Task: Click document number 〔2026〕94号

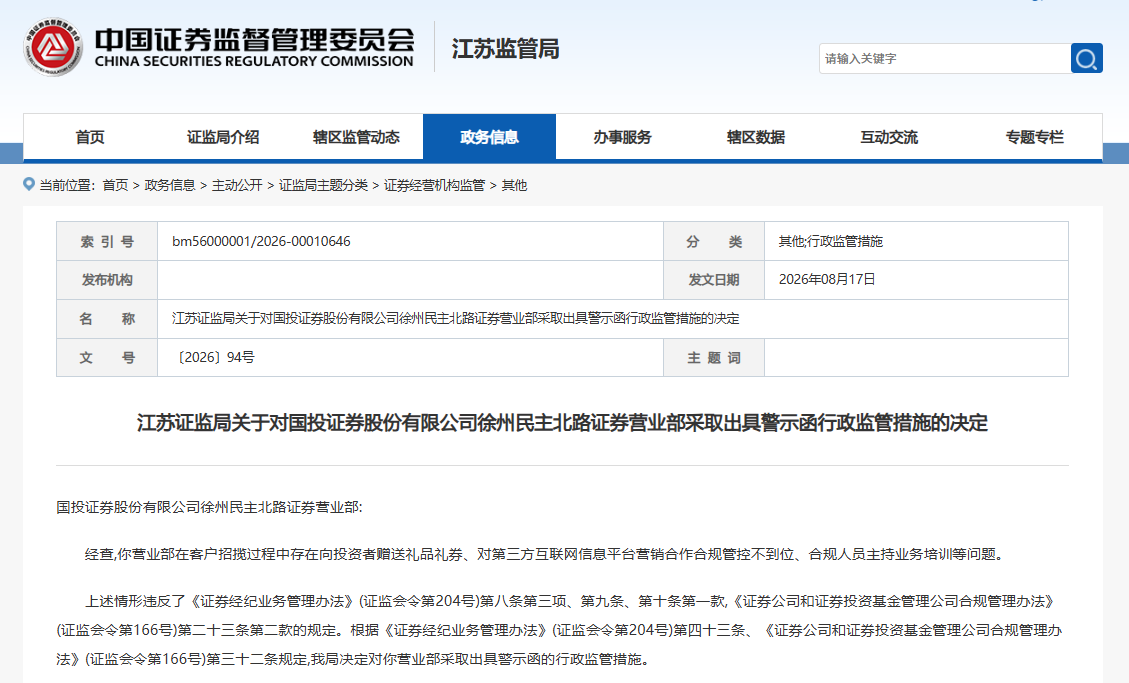Action: [x=213, y=358]
